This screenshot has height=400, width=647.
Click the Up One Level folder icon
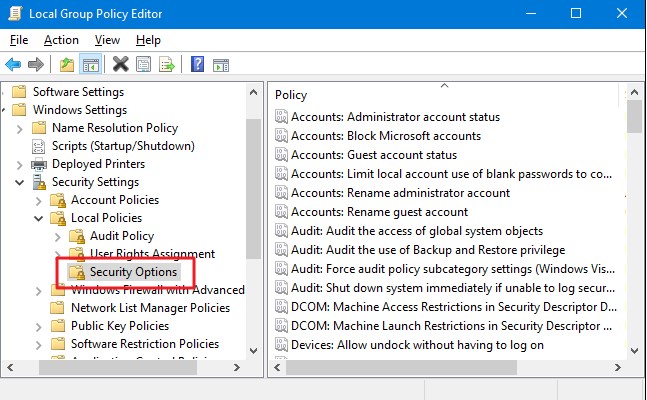click(x=66, y=64)
